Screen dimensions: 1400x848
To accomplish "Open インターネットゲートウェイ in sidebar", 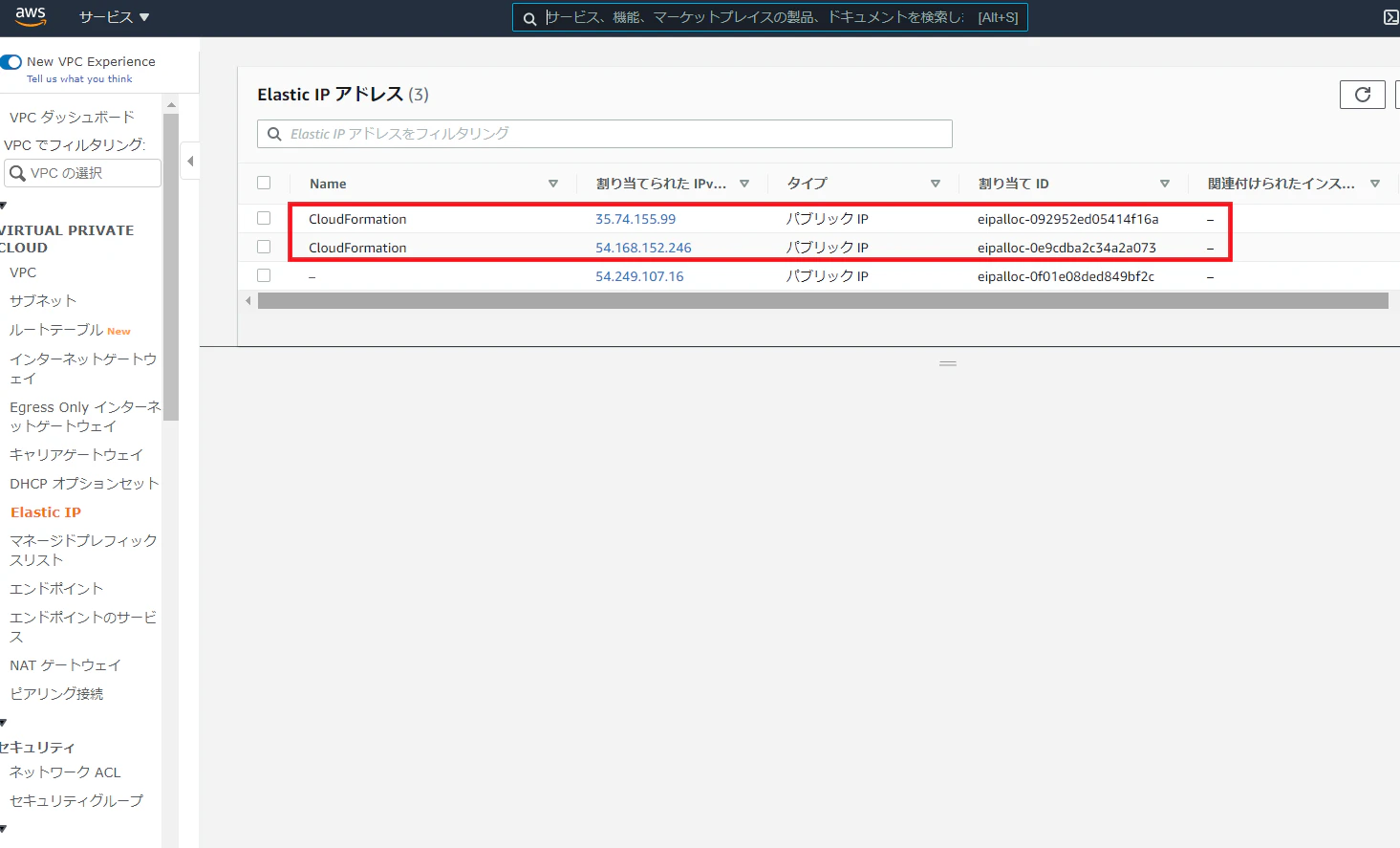I will (x=83, y=368).
